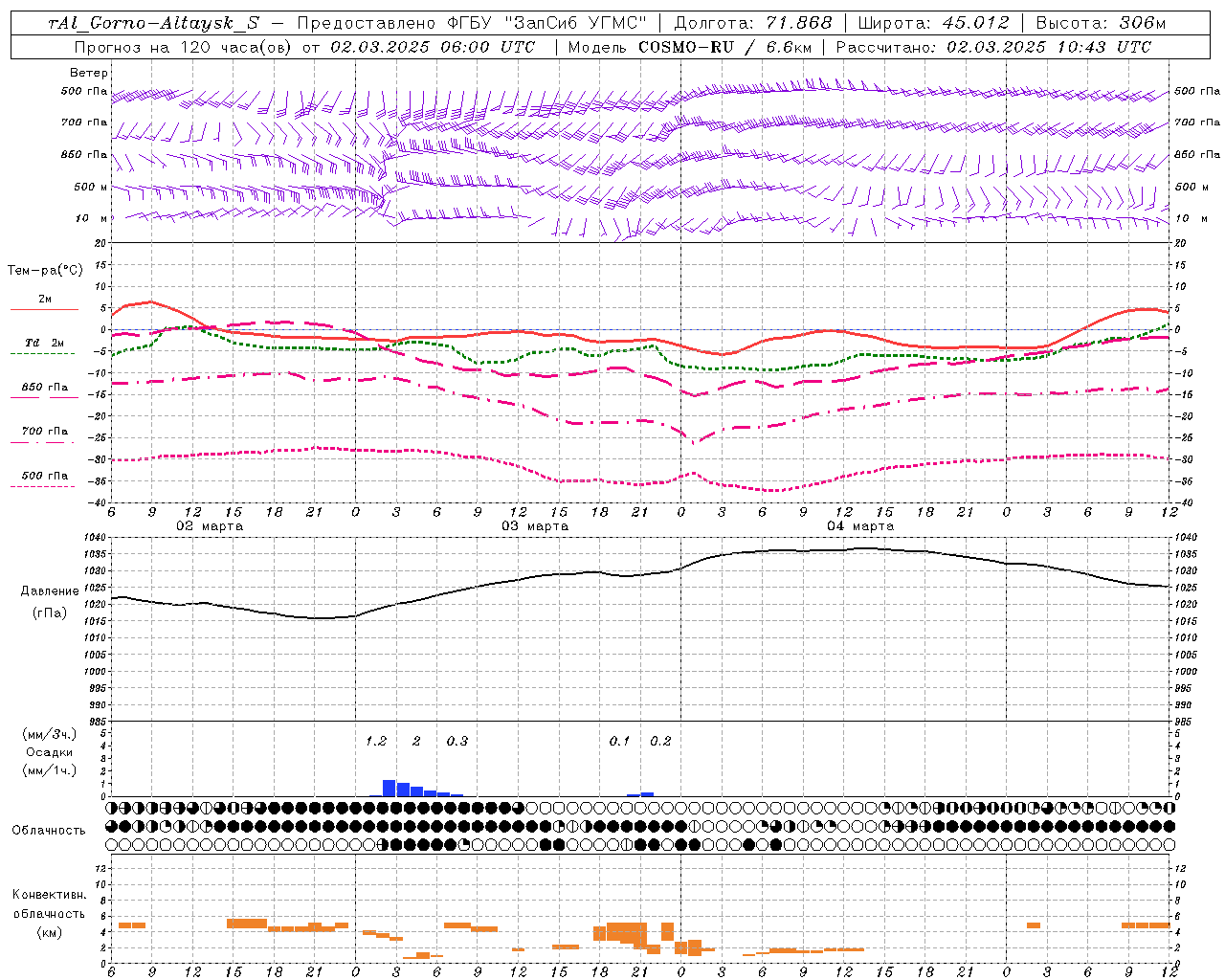Click the "Конвективн." convective cloud label
1225x980 pixels.
click(x=49, y=895)
